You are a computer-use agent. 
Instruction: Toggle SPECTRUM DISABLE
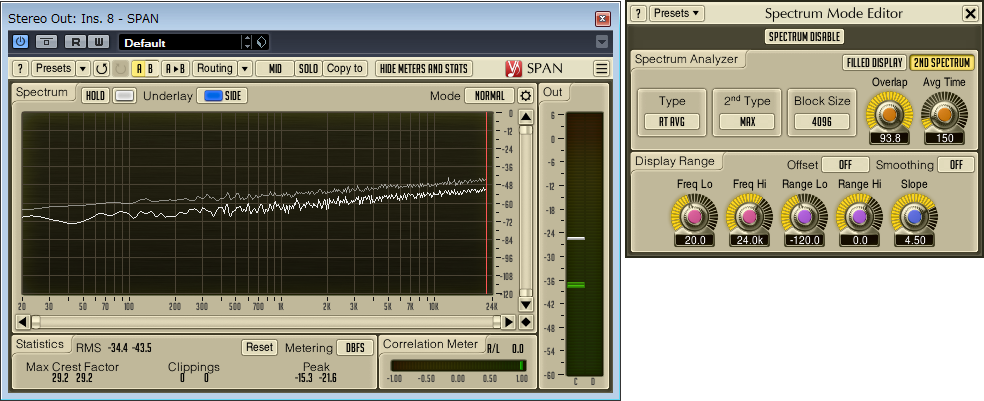pos(805,36)
